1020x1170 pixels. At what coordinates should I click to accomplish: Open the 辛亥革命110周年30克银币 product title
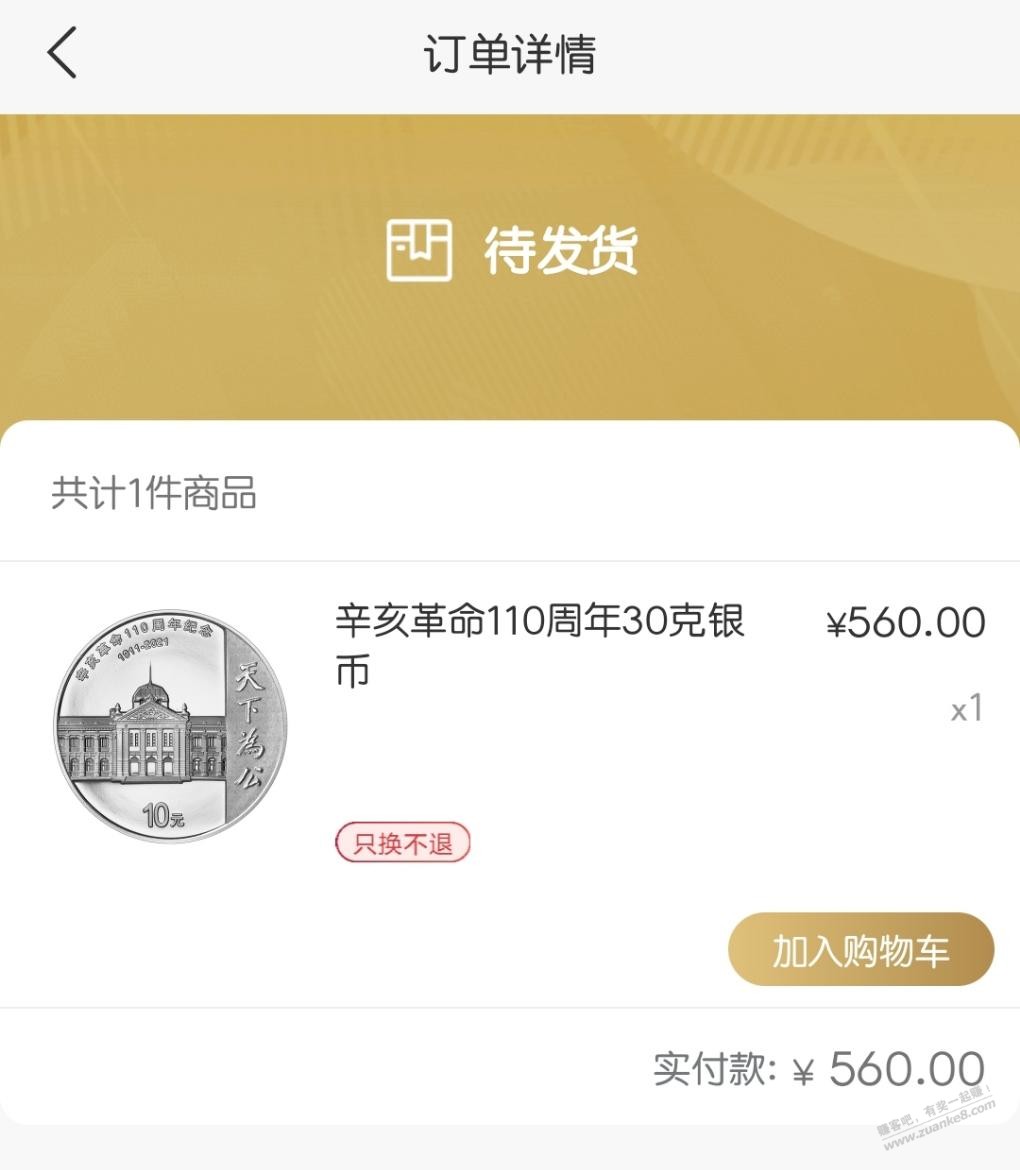click(x=540, y=645)
